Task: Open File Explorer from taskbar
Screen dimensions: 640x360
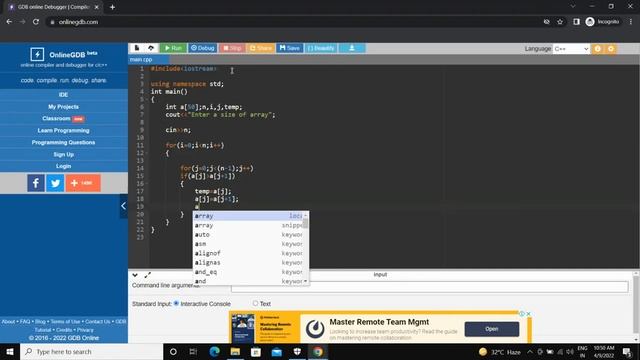Action: tap(235, 351)
